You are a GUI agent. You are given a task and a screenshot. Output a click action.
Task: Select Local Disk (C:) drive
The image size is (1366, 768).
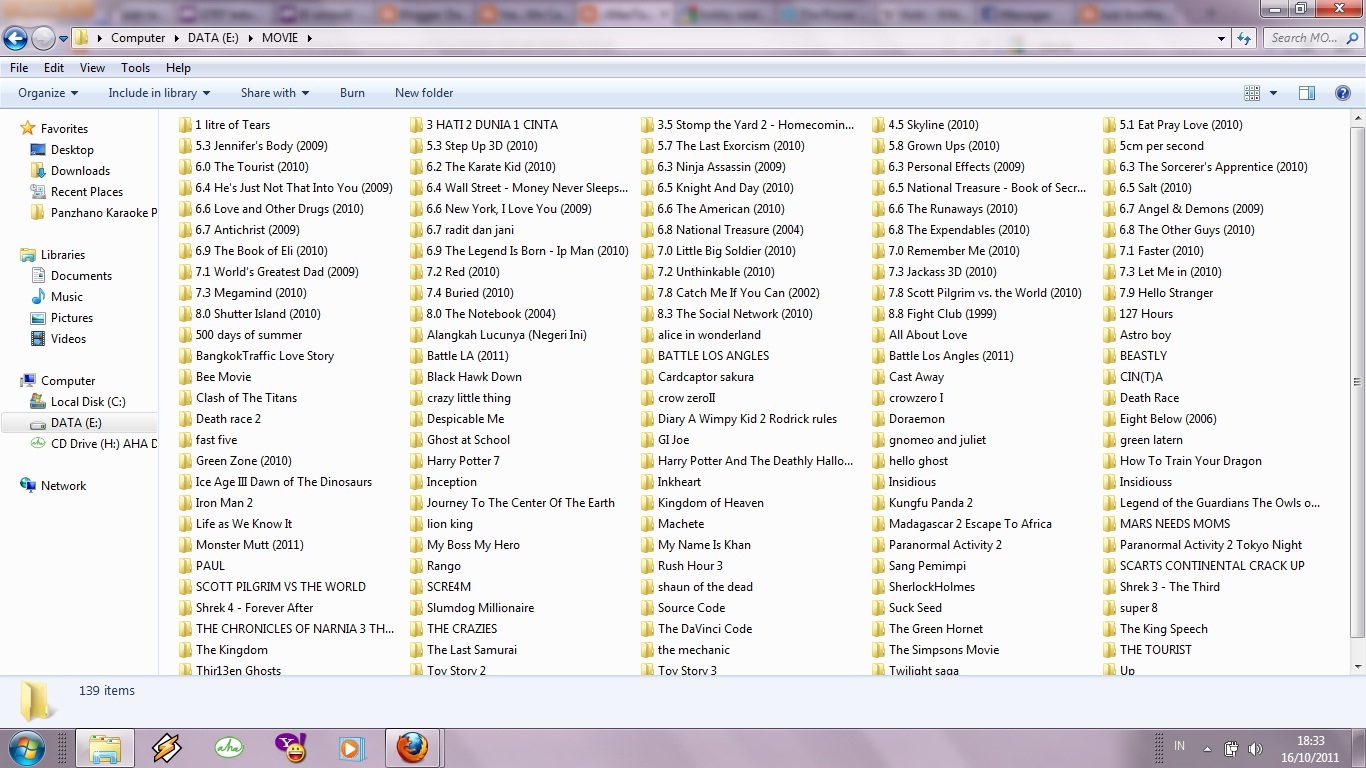[88, 402]
